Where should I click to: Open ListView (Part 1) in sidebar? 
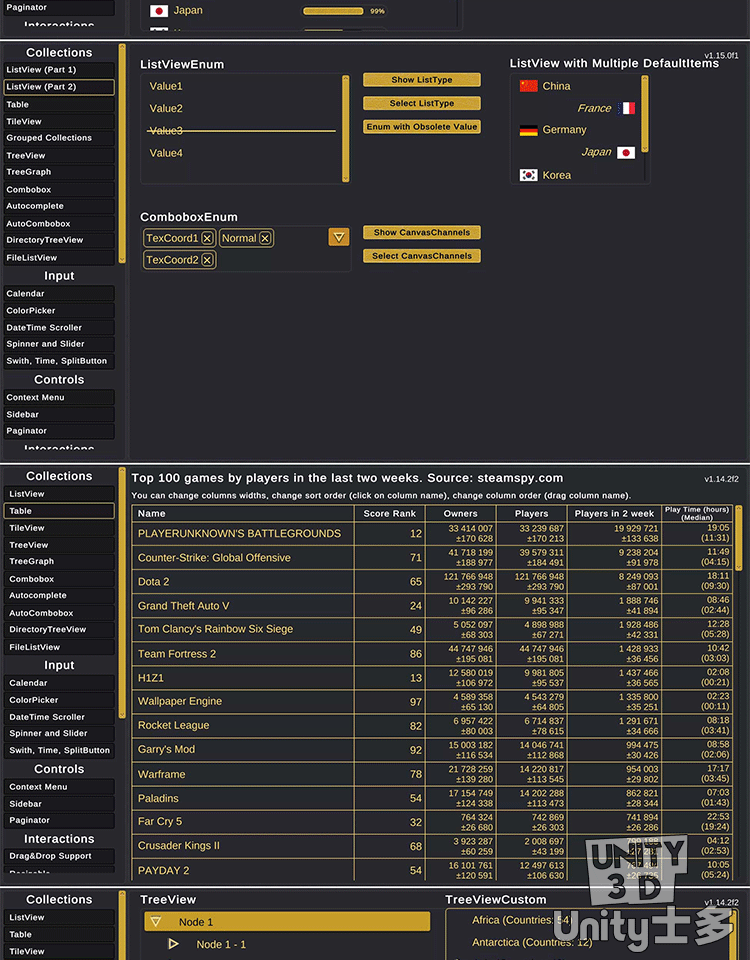click(x=58, y=70)
